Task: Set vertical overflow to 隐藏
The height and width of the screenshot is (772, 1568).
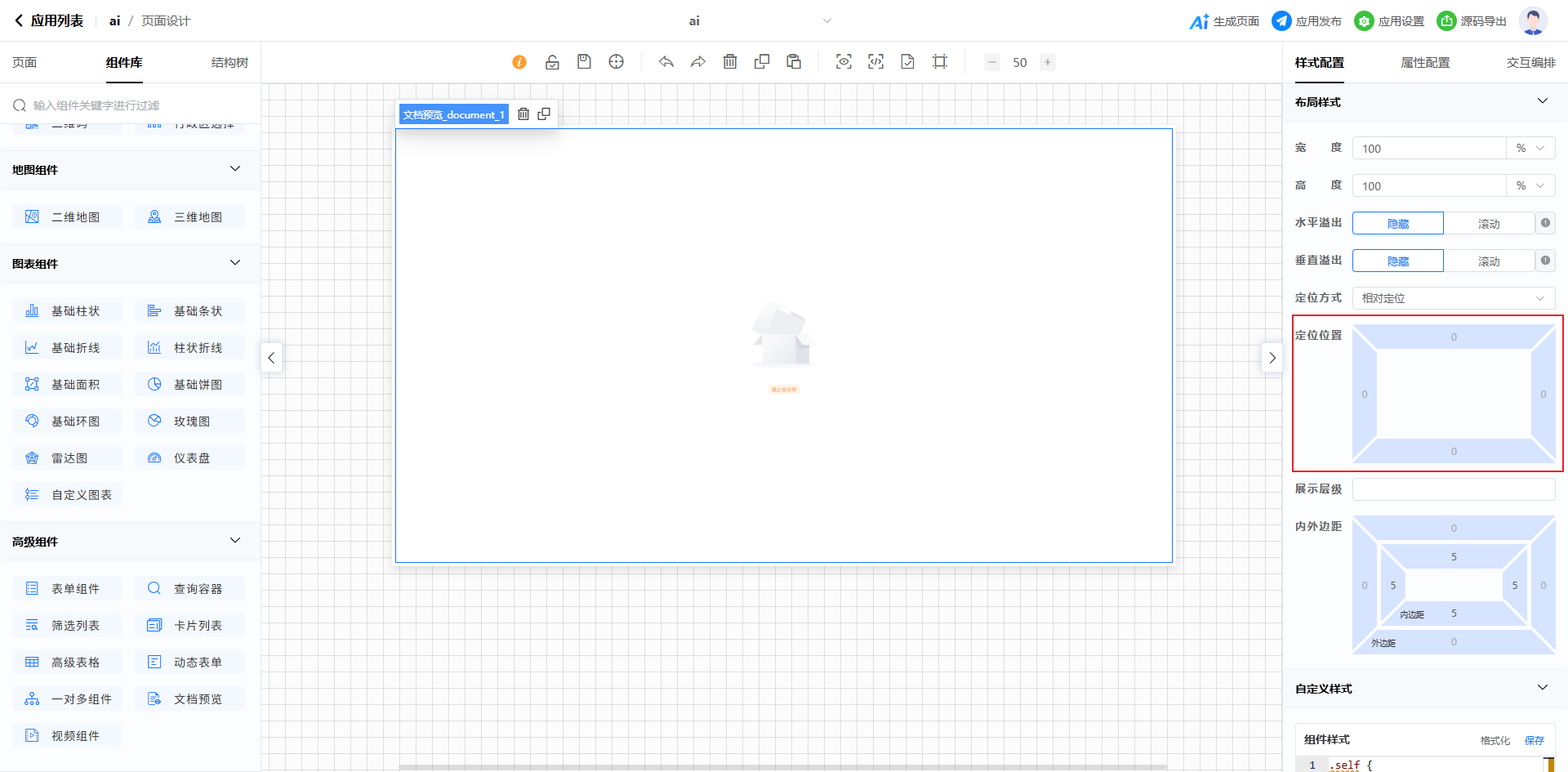Action: [1397, 261]
